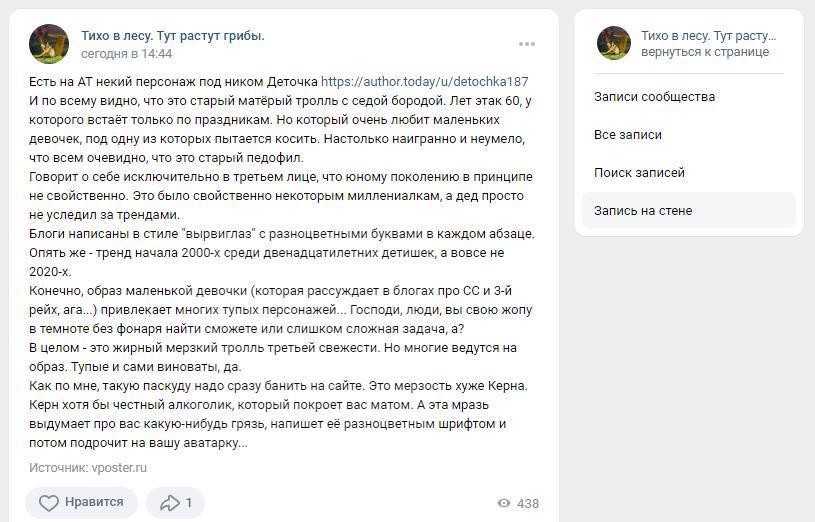The image size is (815, 522).
Task: Select "Записи сообщества" in the sidebar menu
Action: point(654,97)
